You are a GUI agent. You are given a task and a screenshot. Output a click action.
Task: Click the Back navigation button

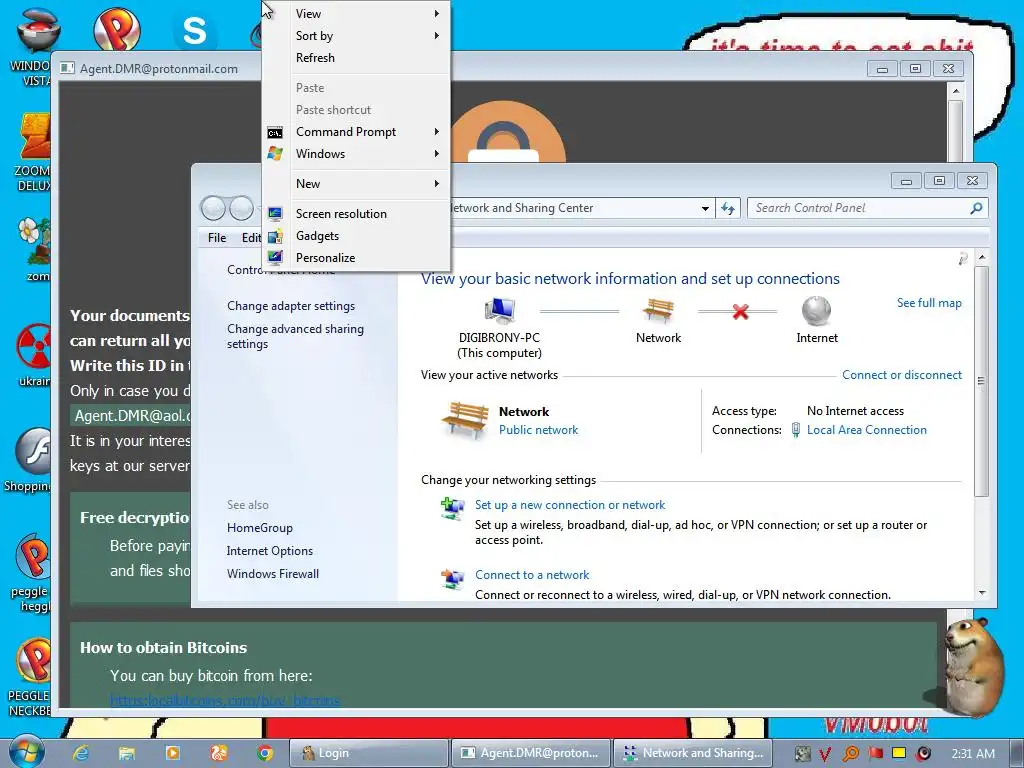tap(213, 208)
